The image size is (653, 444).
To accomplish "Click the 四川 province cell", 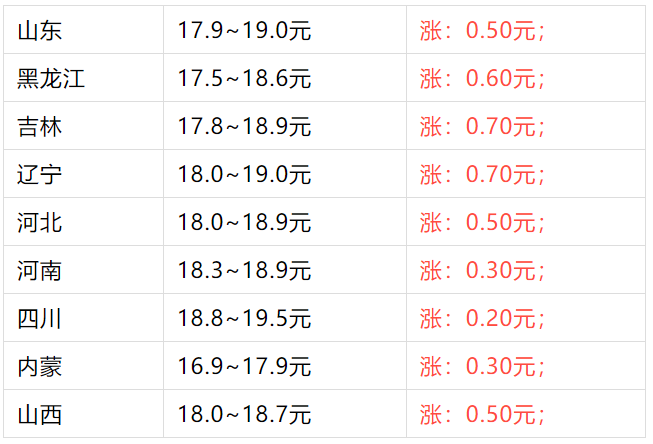I will [x=40, y=318].
